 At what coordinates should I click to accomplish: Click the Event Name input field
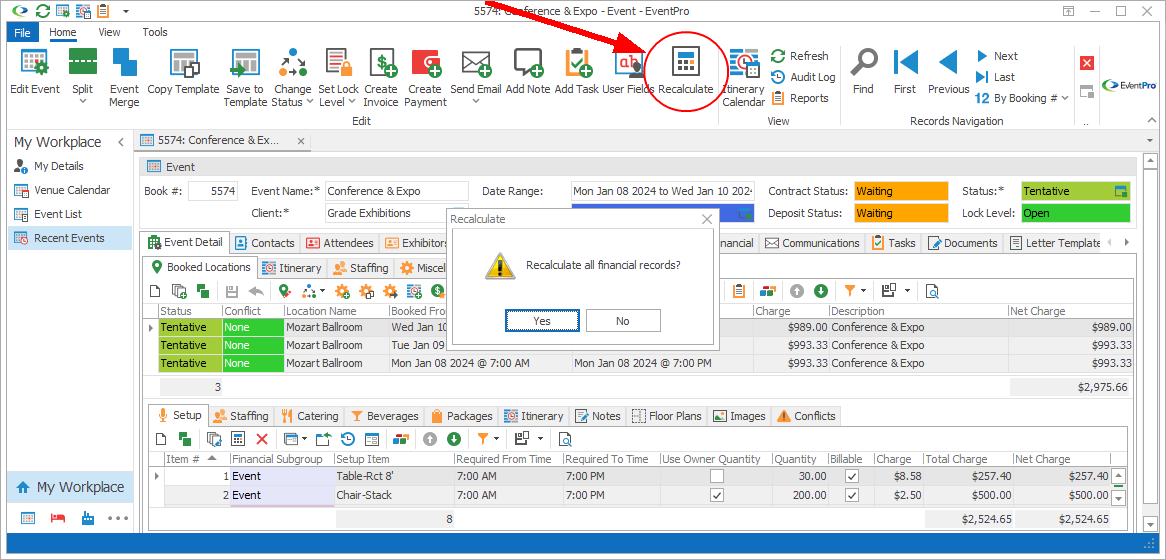click(397, 191)
